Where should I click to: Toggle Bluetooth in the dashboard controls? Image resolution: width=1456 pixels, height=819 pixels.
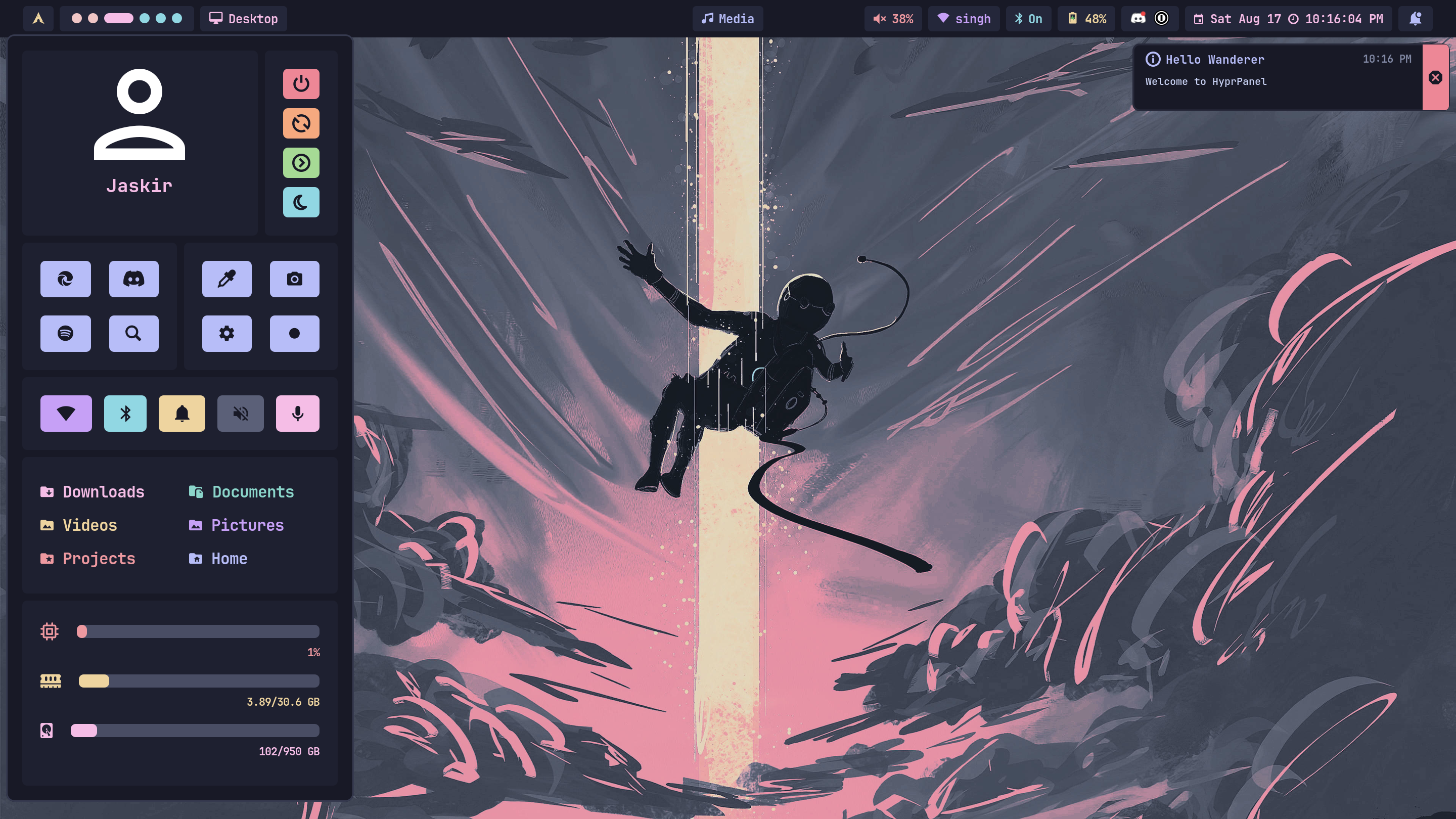(x=125, y=413)
